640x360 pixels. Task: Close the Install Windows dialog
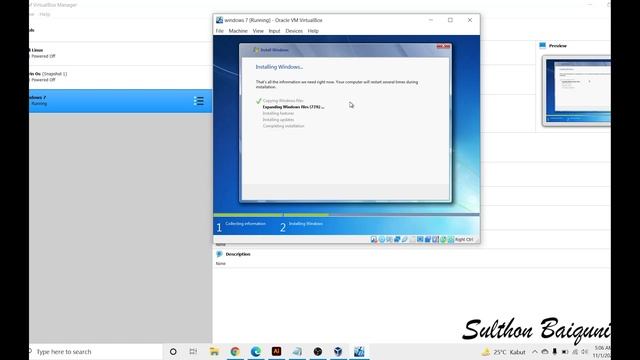tap(443, 47)
